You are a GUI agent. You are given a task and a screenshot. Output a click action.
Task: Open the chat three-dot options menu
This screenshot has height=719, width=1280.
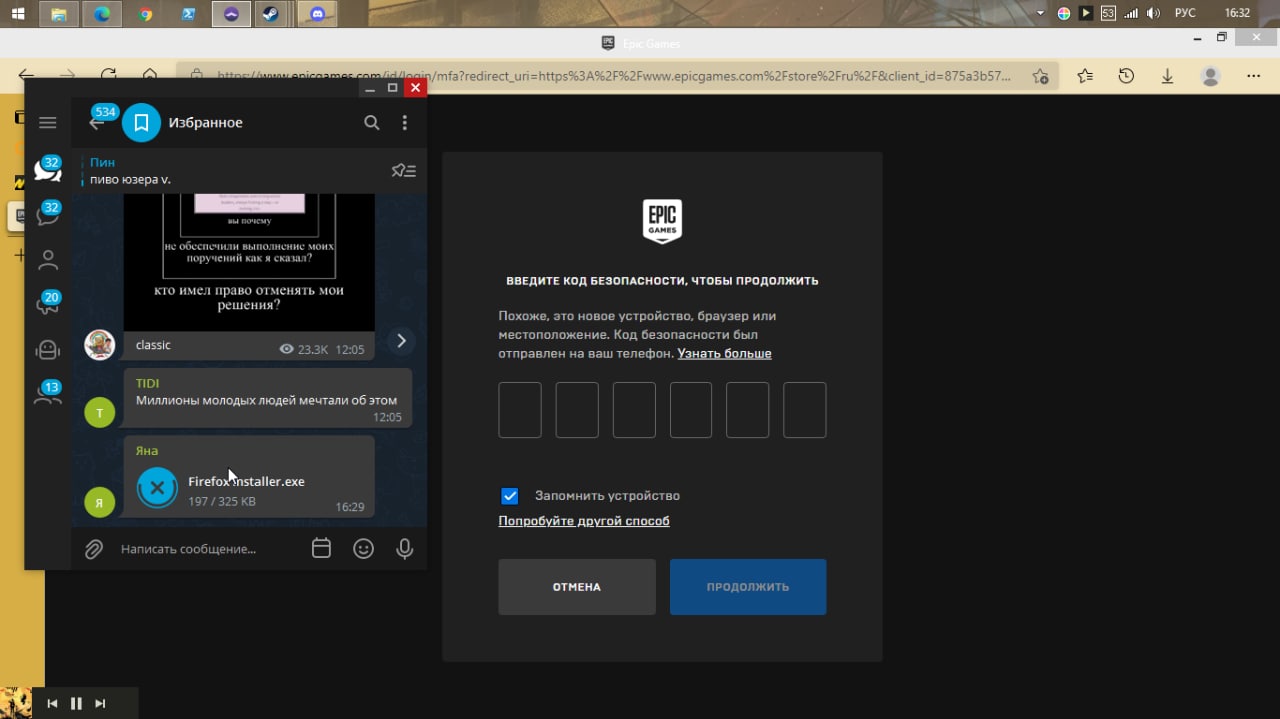404,123
